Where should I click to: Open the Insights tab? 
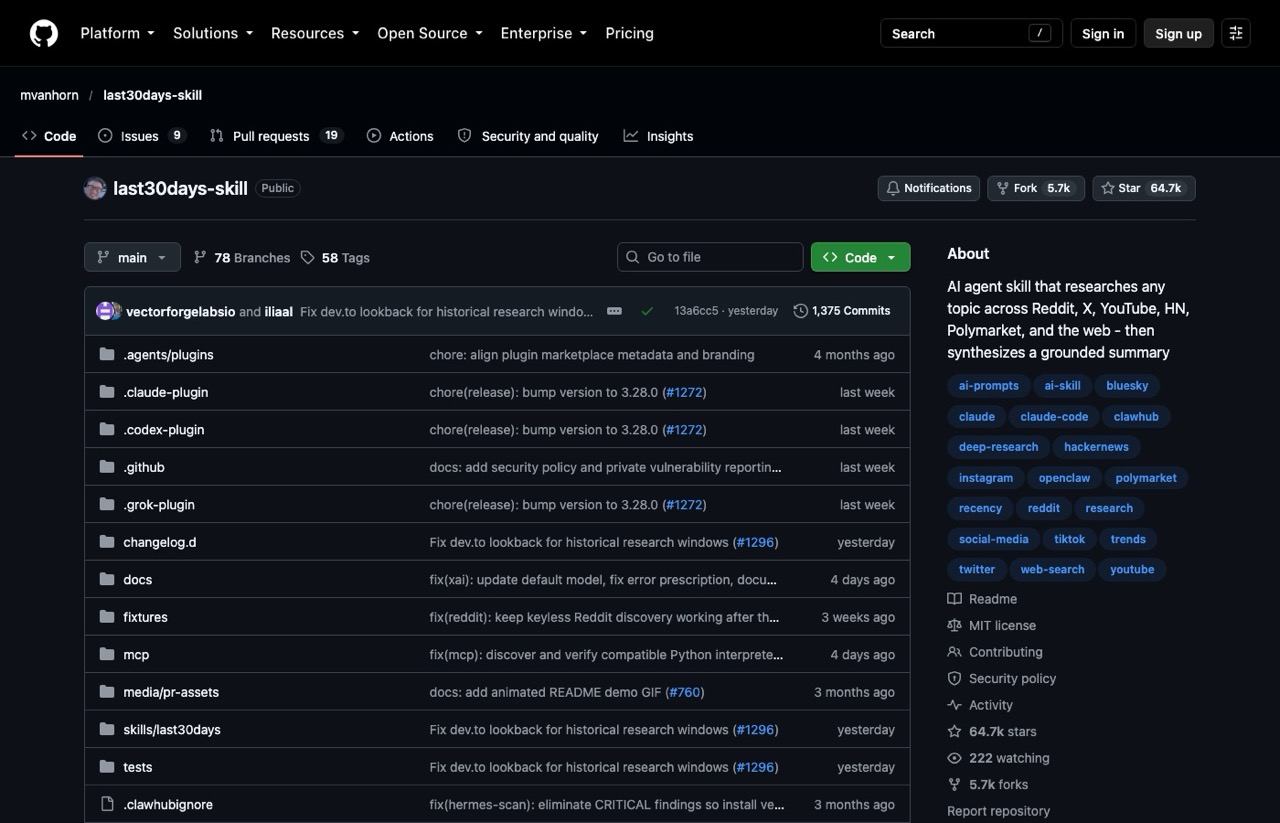(x=658, y=136)
